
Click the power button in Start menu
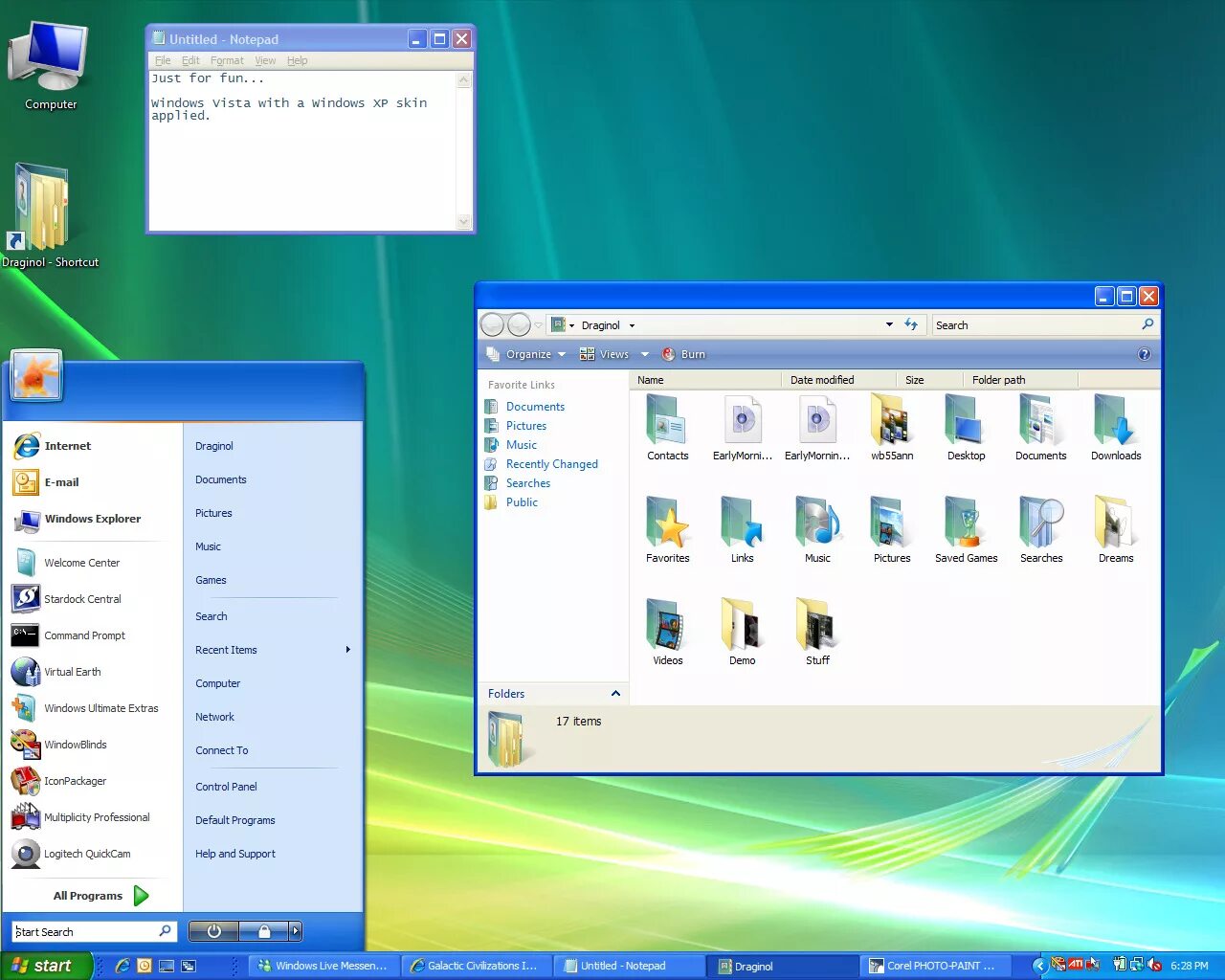tap(213, 930)
